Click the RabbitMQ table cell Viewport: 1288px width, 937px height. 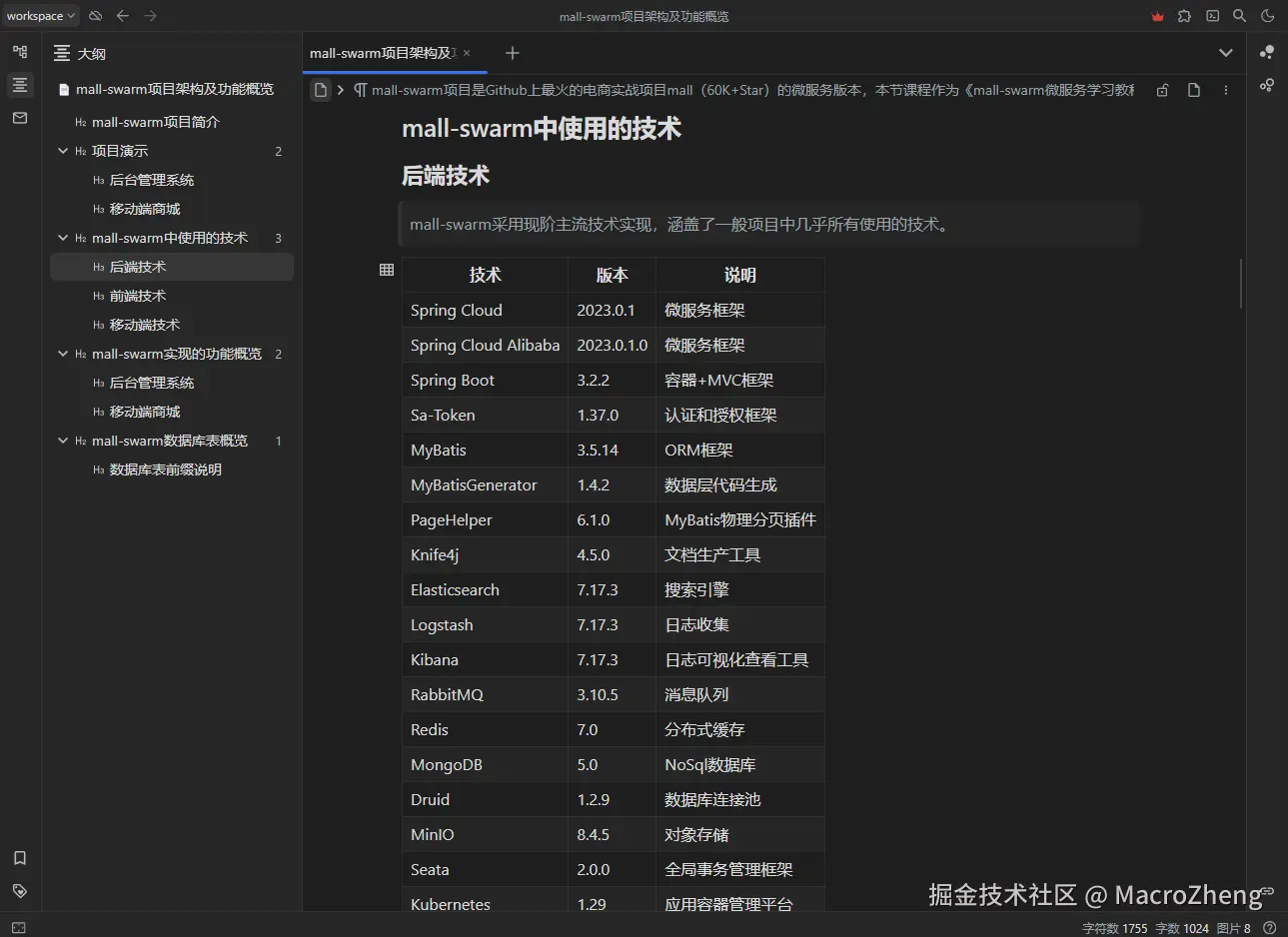[x=485, y=694]
